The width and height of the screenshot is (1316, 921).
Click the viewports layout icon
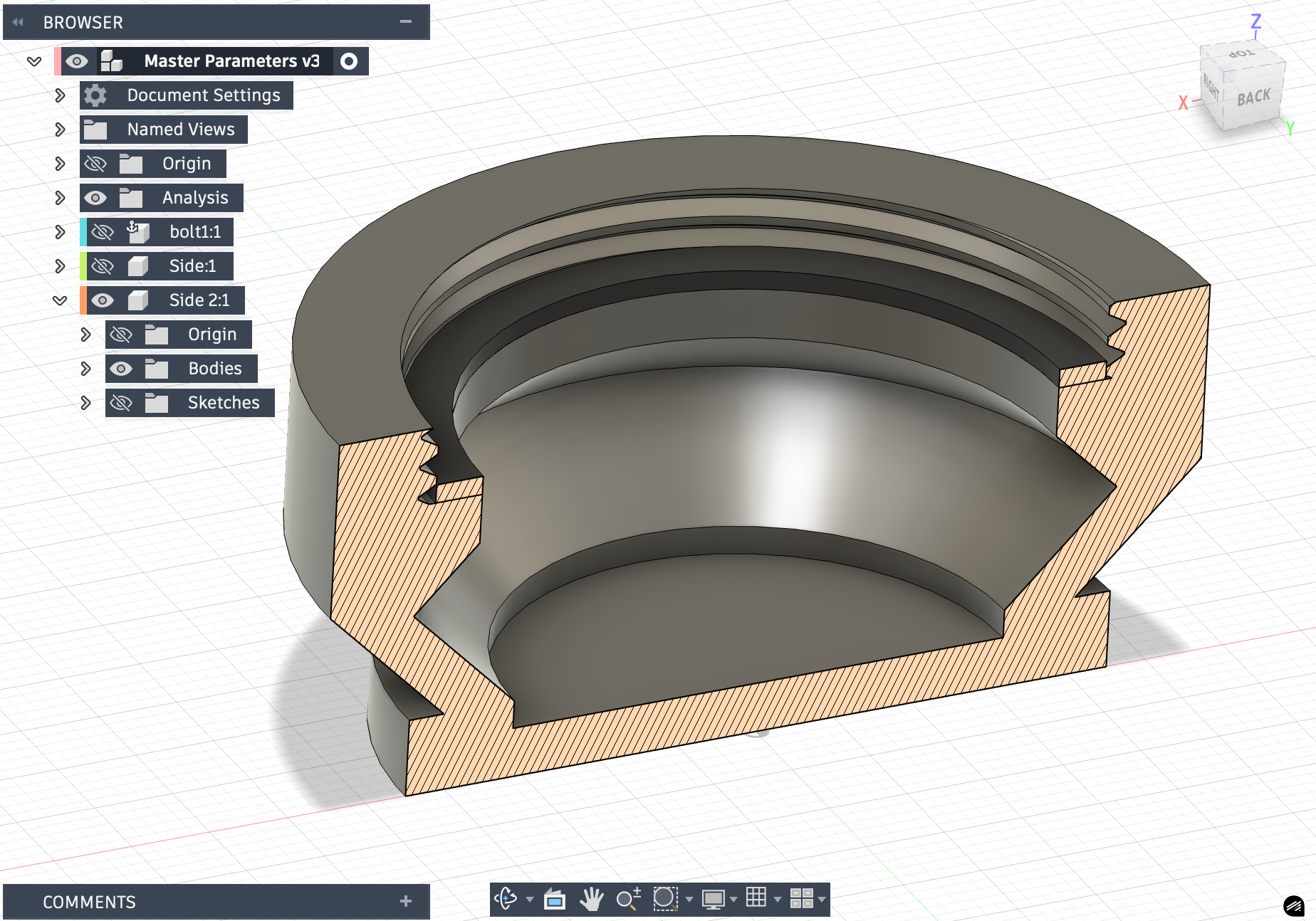[x=803, y=899]
